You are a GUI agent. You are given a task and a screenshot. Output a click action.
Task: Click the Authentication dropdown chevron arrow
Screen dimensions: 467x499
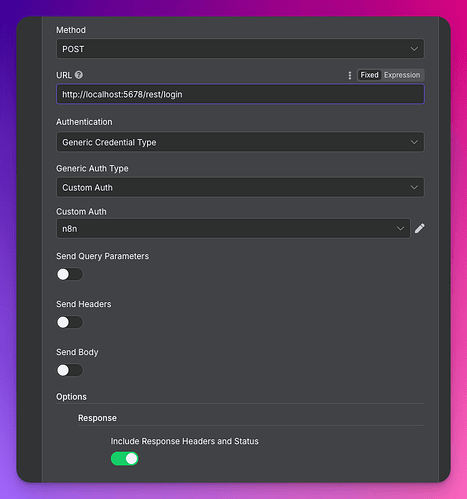[x=414, y=142]
